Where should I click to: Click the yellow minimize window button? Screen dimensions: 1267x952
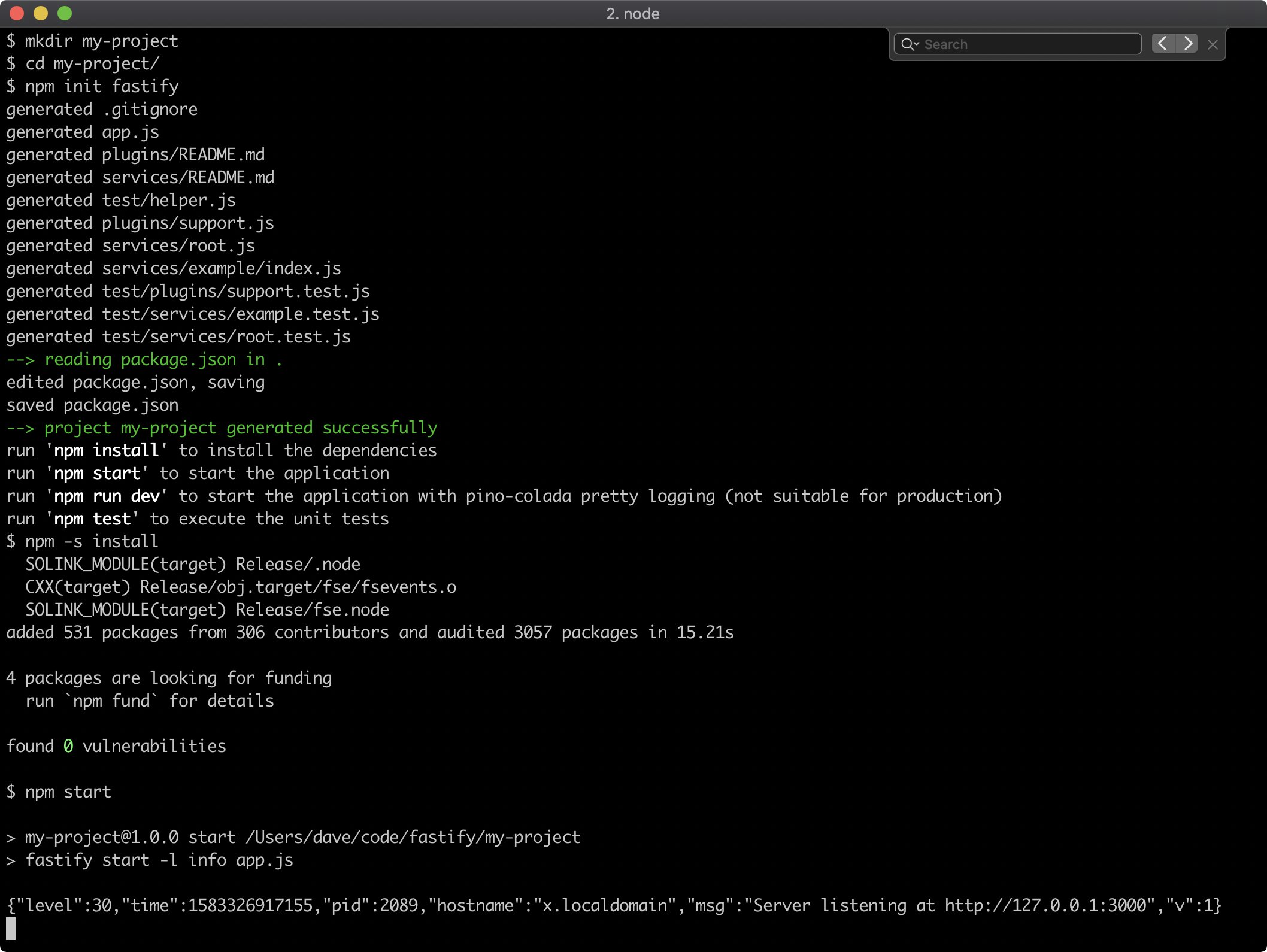[x=41, y=13]
